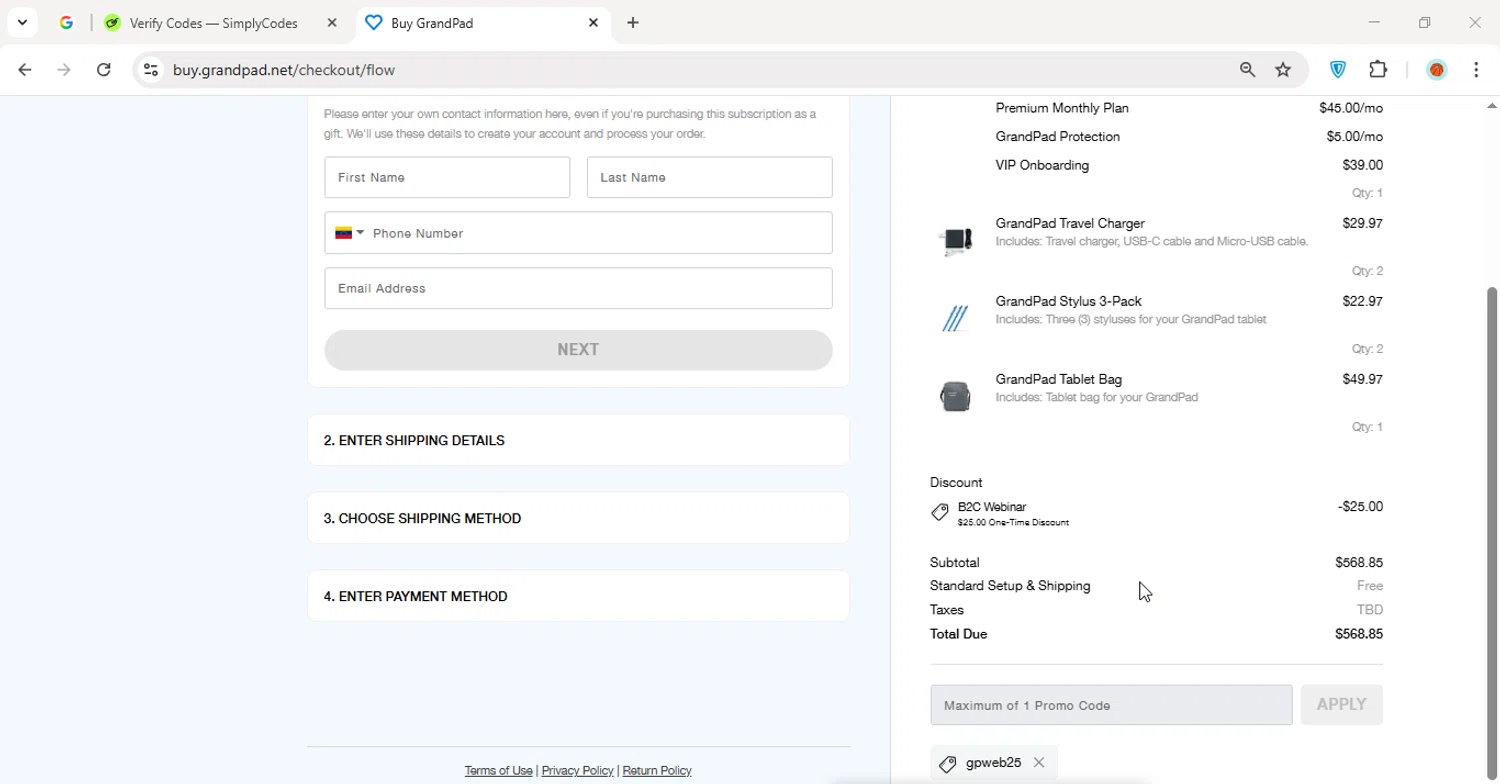Screen dimensions: 1500x784
Task: Go forward to the next page
Action: click(64, 70)
